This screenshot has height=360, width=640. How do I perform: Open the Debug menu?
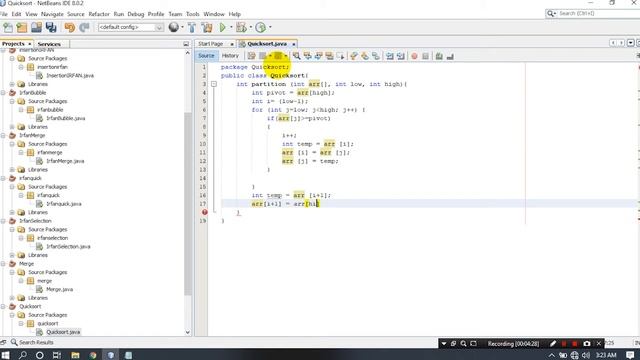[136, 14]
